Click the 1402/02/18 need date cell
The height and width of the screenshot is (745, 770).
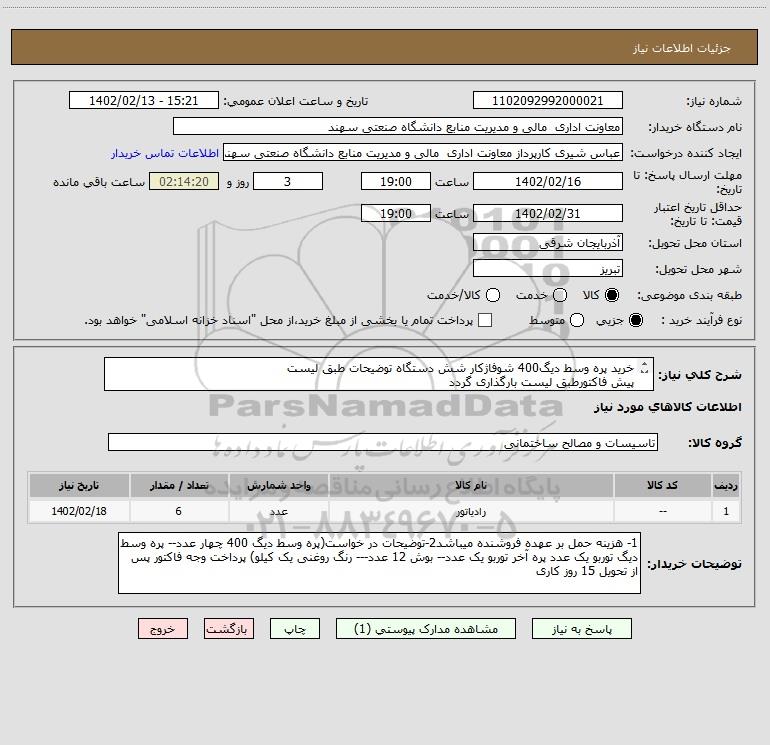[x=79, y=511]
